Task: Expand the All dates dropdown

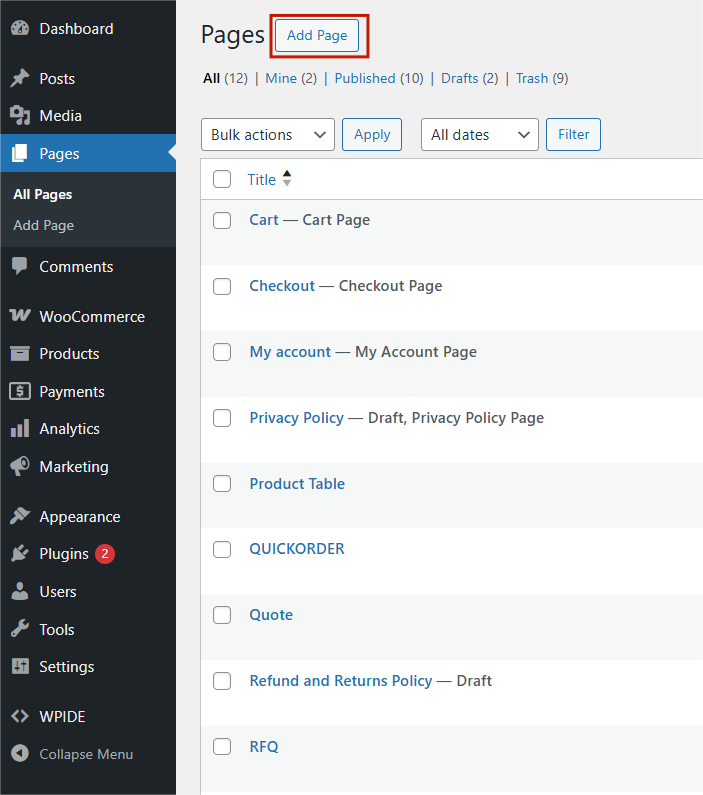Action: point(479,134)
